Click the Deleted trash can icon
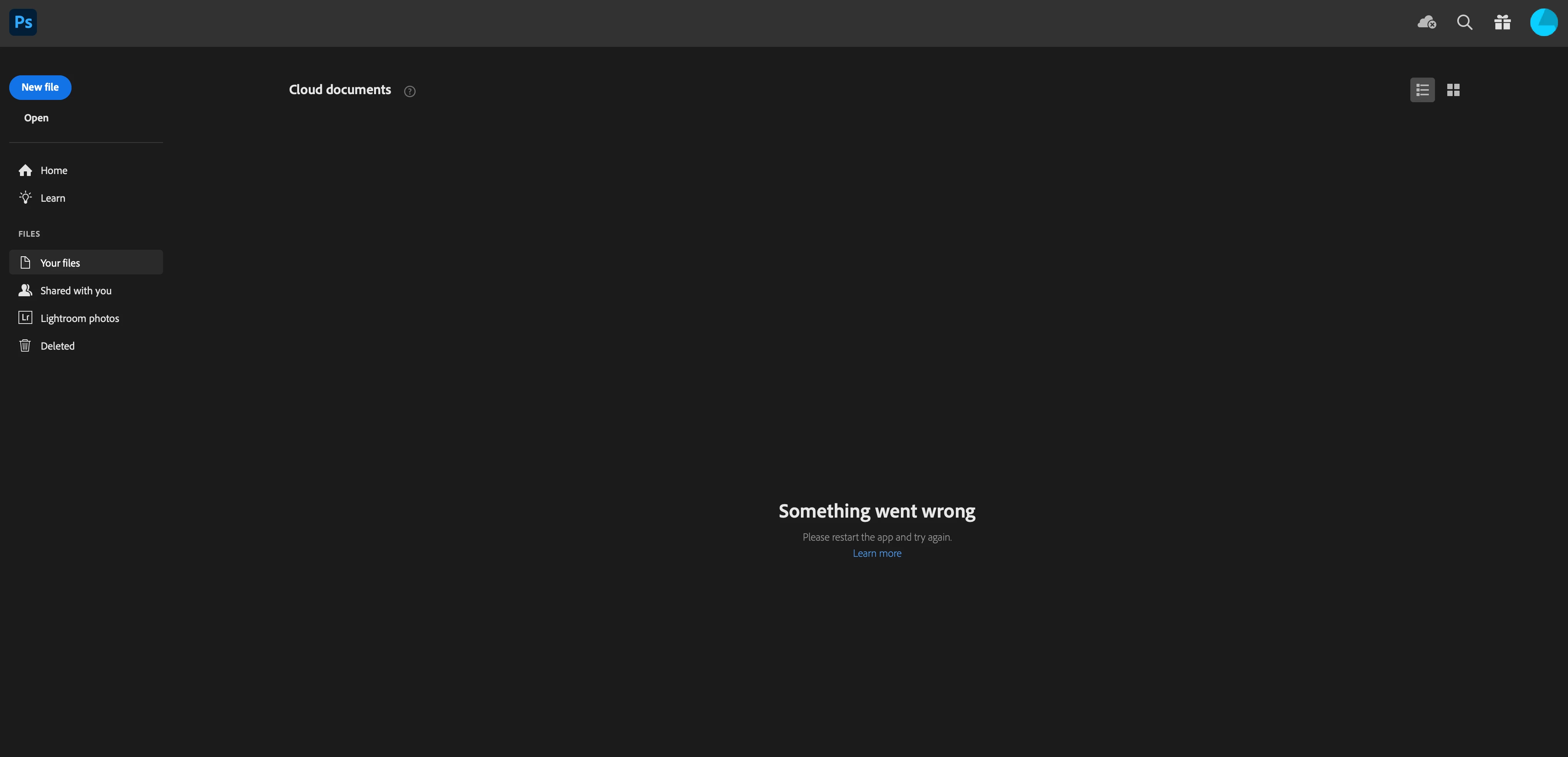 pos(25,345)
